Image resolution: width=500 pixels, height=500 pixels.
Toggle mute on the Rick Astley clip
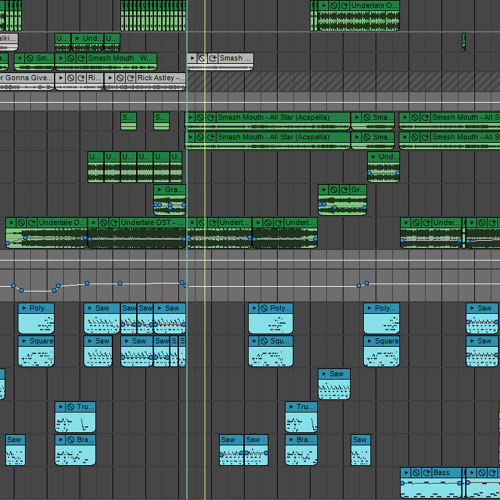coord(120,78)
